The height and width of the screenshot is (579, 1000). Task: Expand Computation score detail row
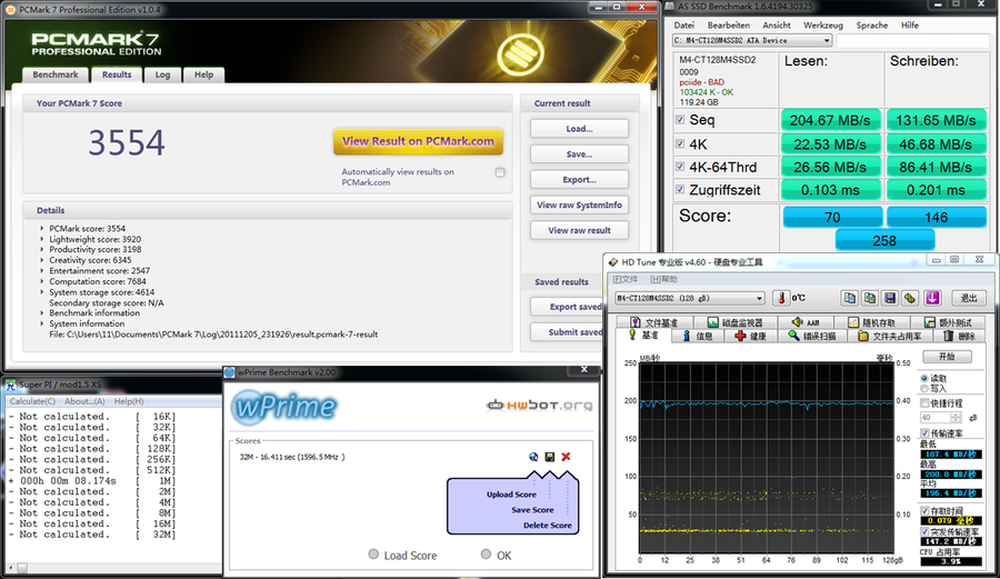(42, 281)
